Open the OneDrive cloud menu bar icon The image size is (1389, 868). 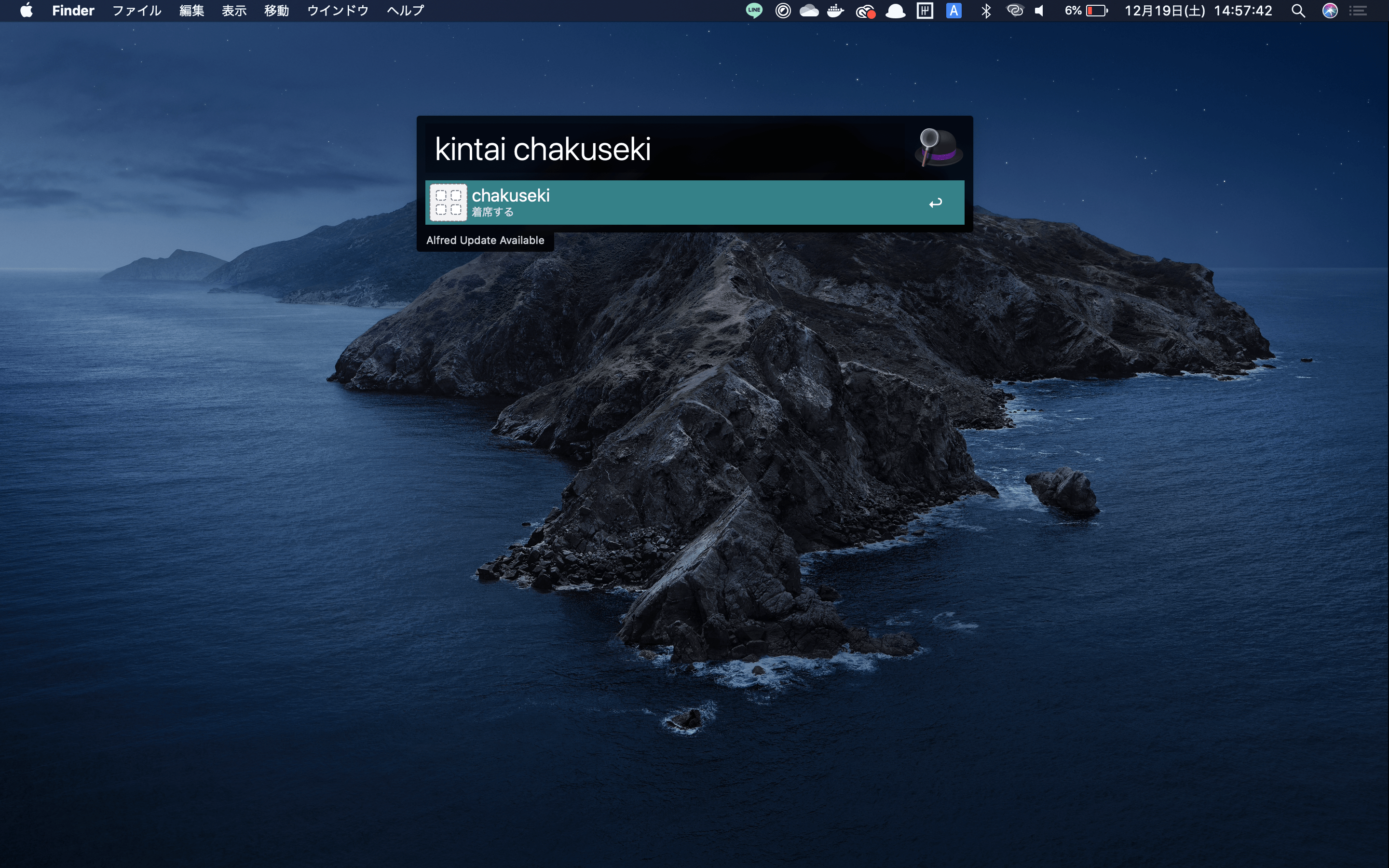[809, 10]
